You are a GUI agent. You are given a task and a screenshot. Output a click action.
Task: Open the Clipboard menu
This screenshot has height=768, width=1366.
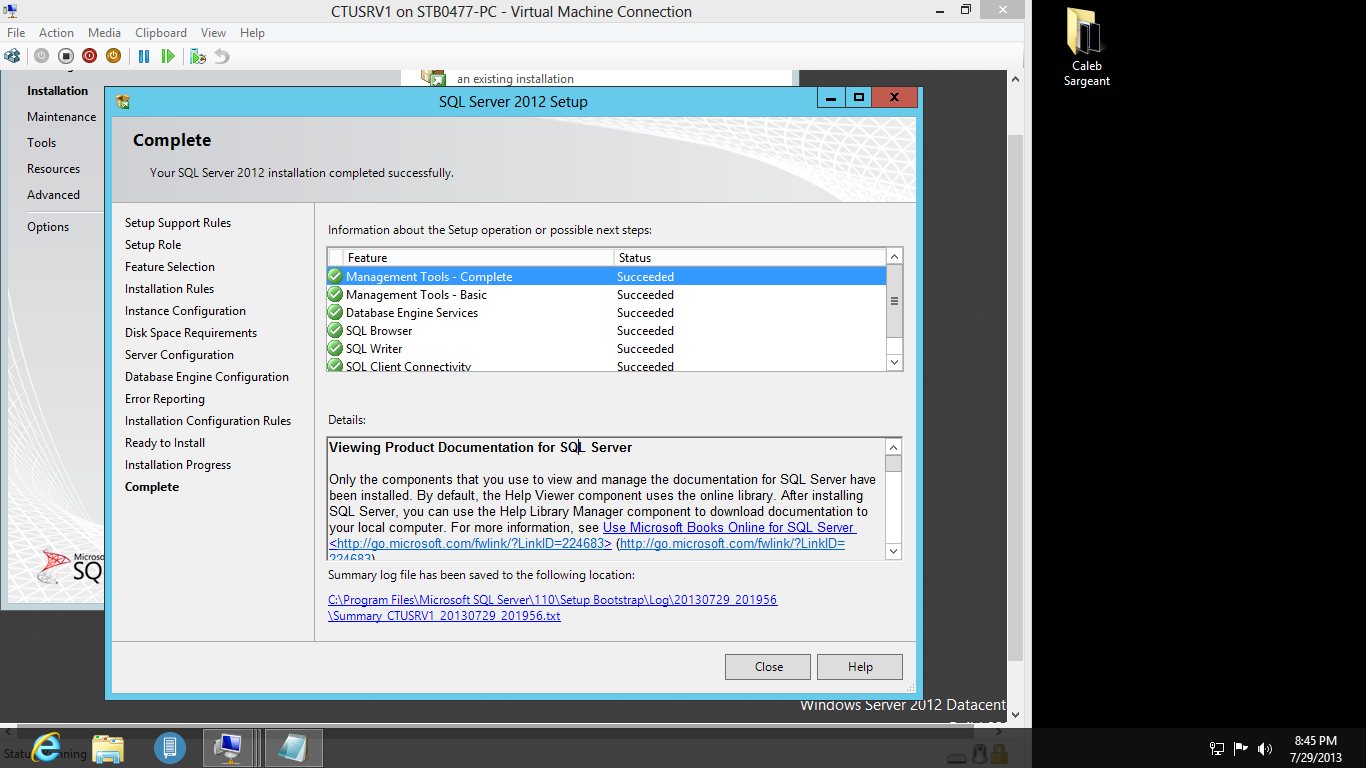161,33
